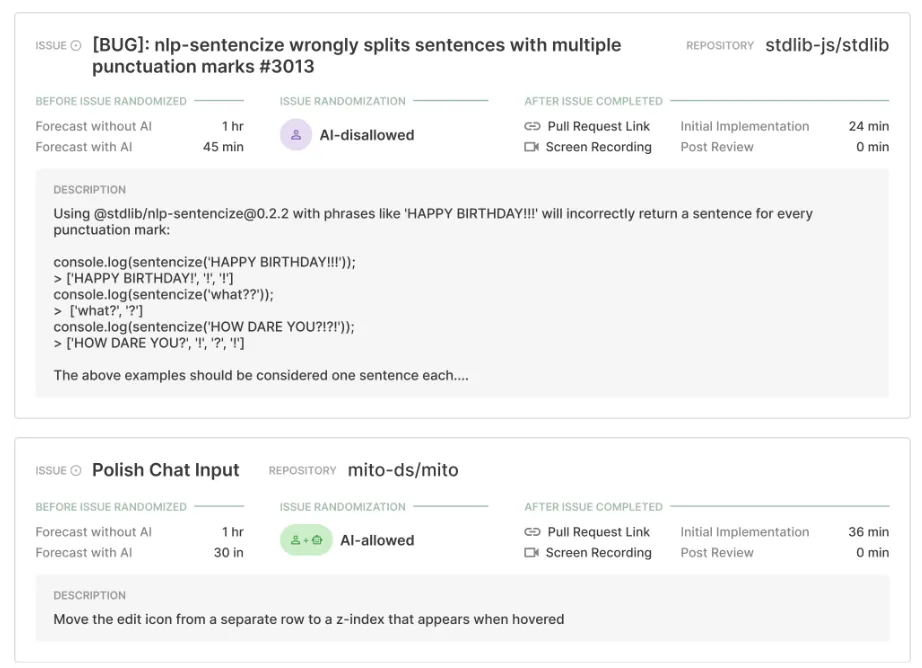Open Screen Recording for the mito issue
The height and width of the screenshot is (668, 922).
click(599, 552)
